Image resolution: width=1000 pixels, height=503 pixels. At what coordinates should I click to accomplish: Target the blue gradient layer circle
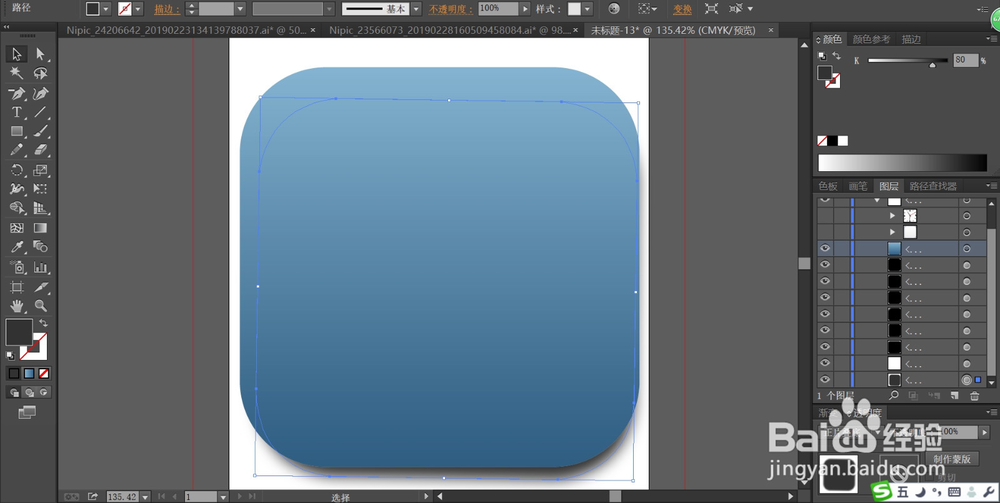967,249
